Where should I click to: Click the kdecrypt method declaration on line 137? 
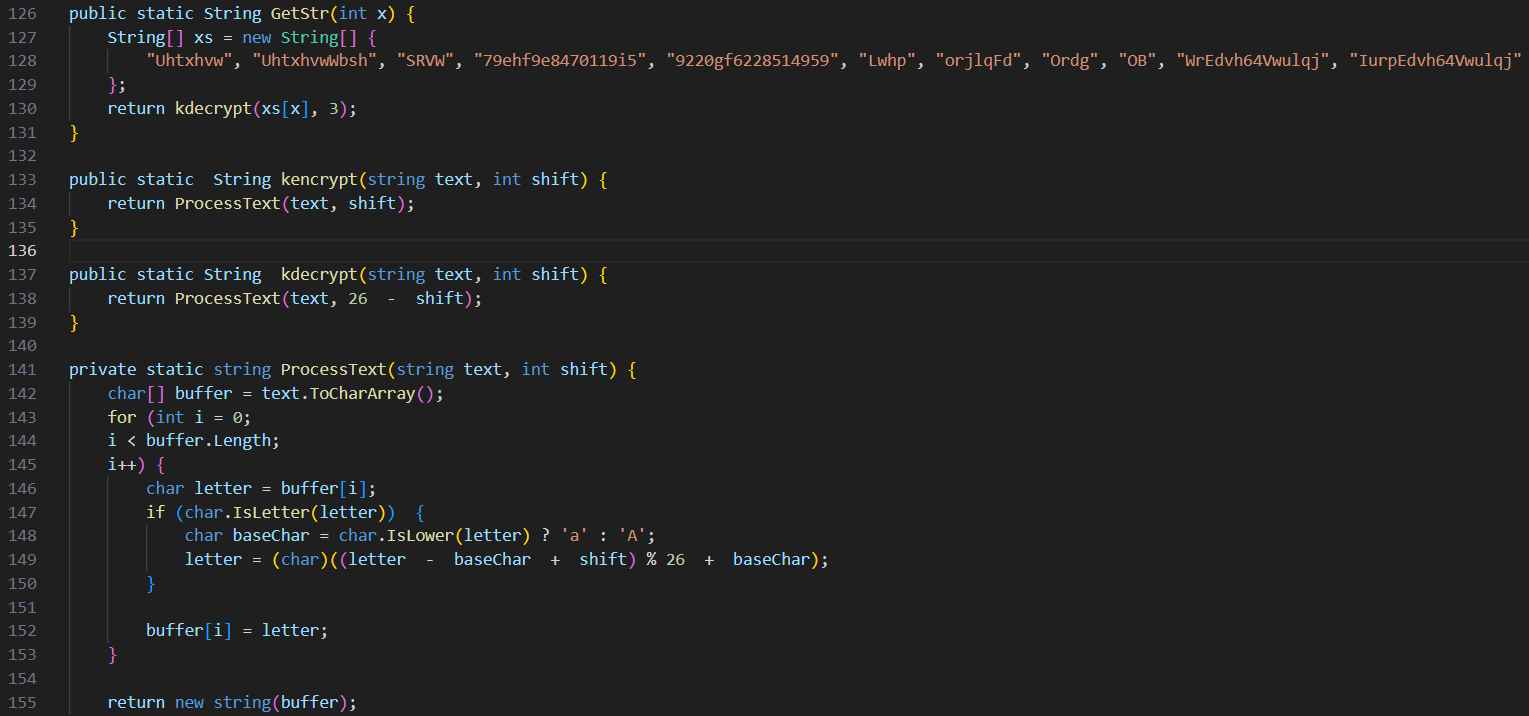(319, 274)
